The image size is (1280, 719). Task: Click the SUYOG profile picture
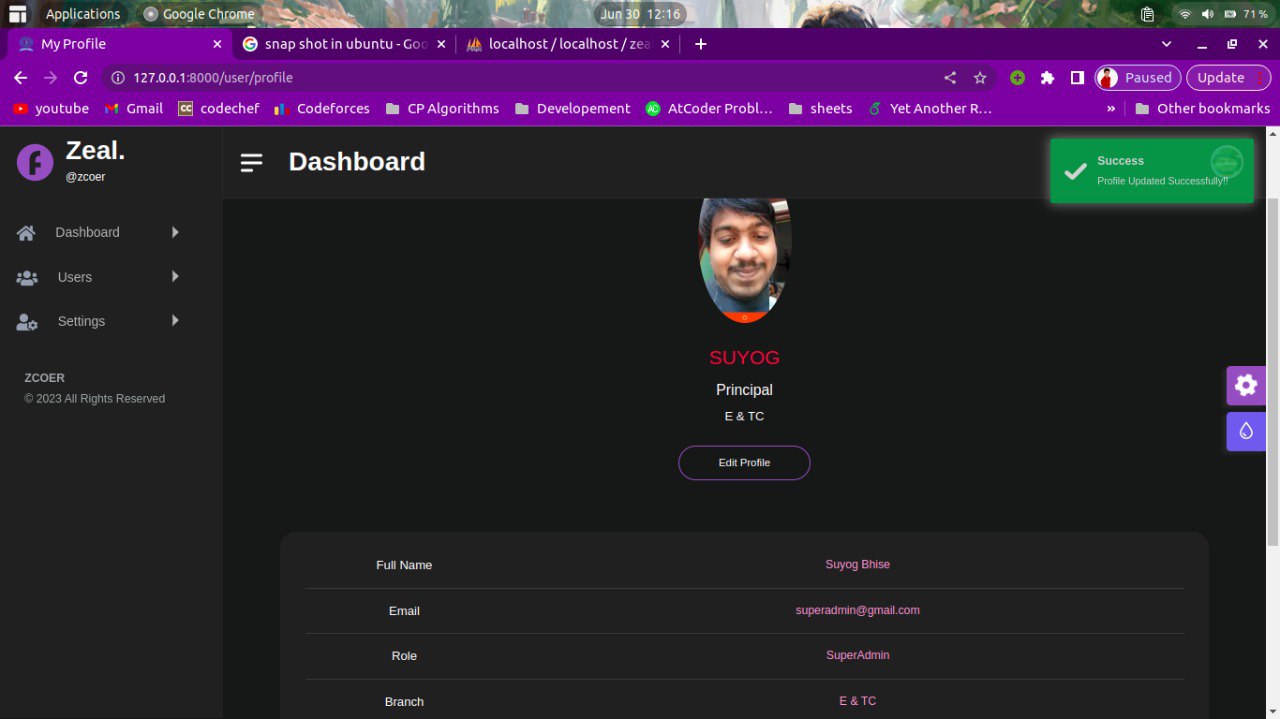pos(744,258)
